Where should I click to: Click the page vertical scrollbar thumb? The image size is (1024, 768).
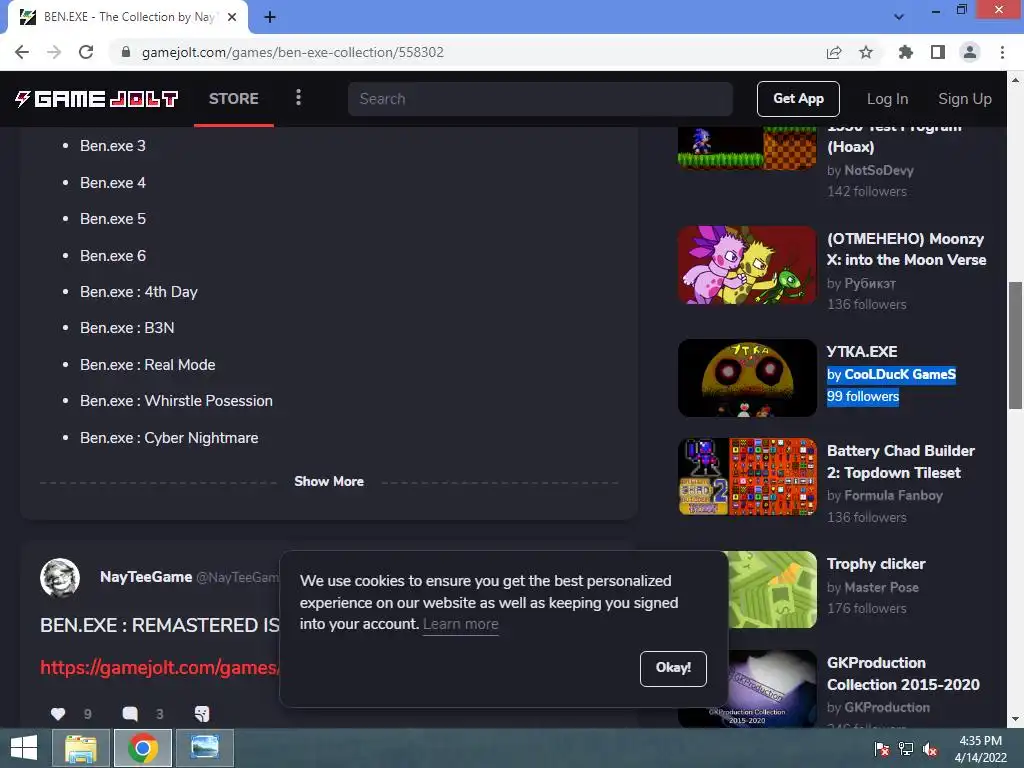click(x=1015, y=346)
